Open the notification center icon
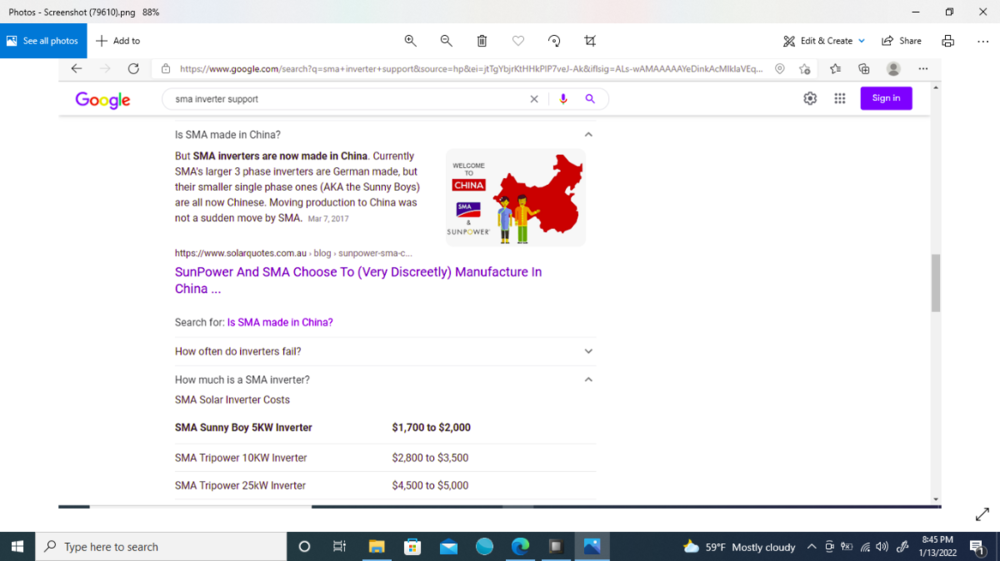The image size is (1000, 561). [976, 546]
